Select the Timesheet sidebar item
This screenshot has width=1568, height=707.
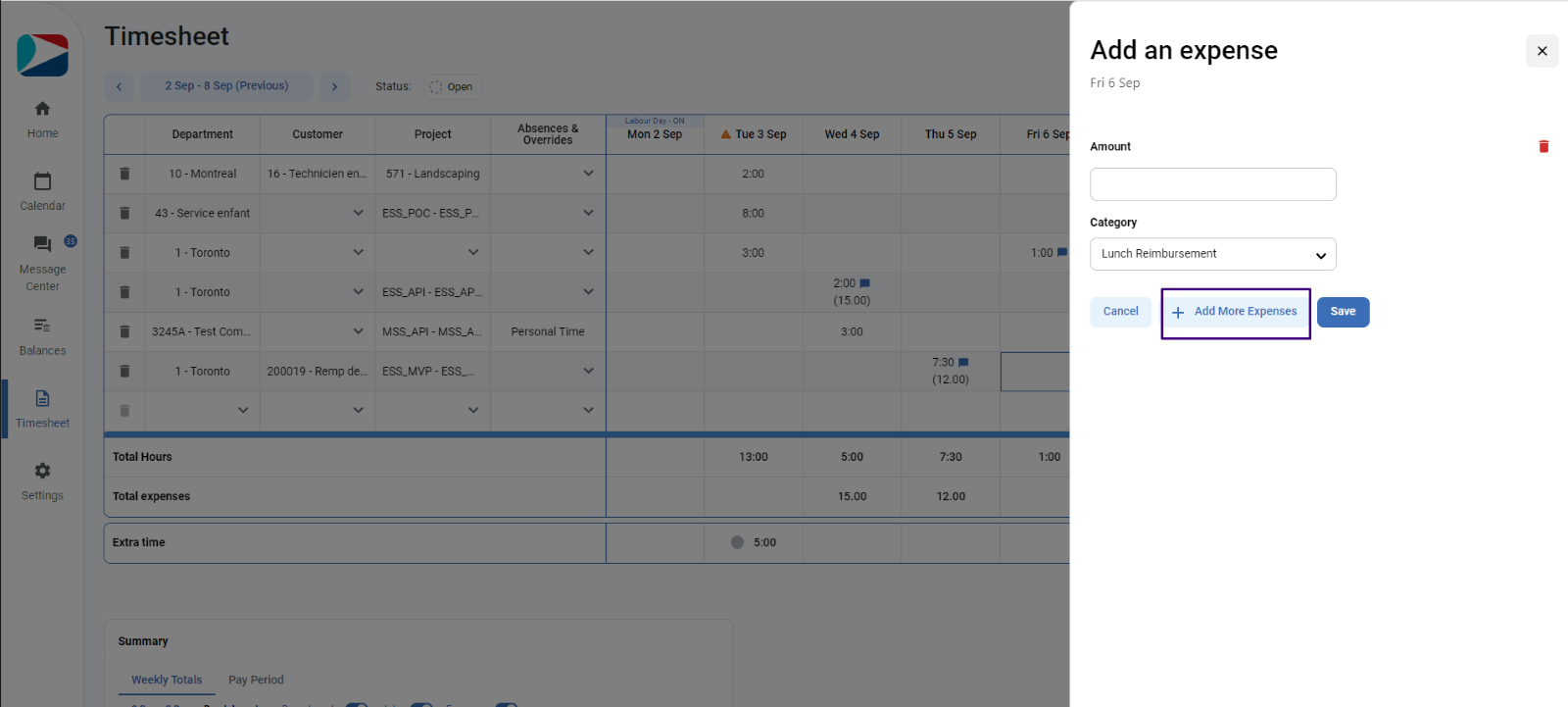click(x=42, y=409)
